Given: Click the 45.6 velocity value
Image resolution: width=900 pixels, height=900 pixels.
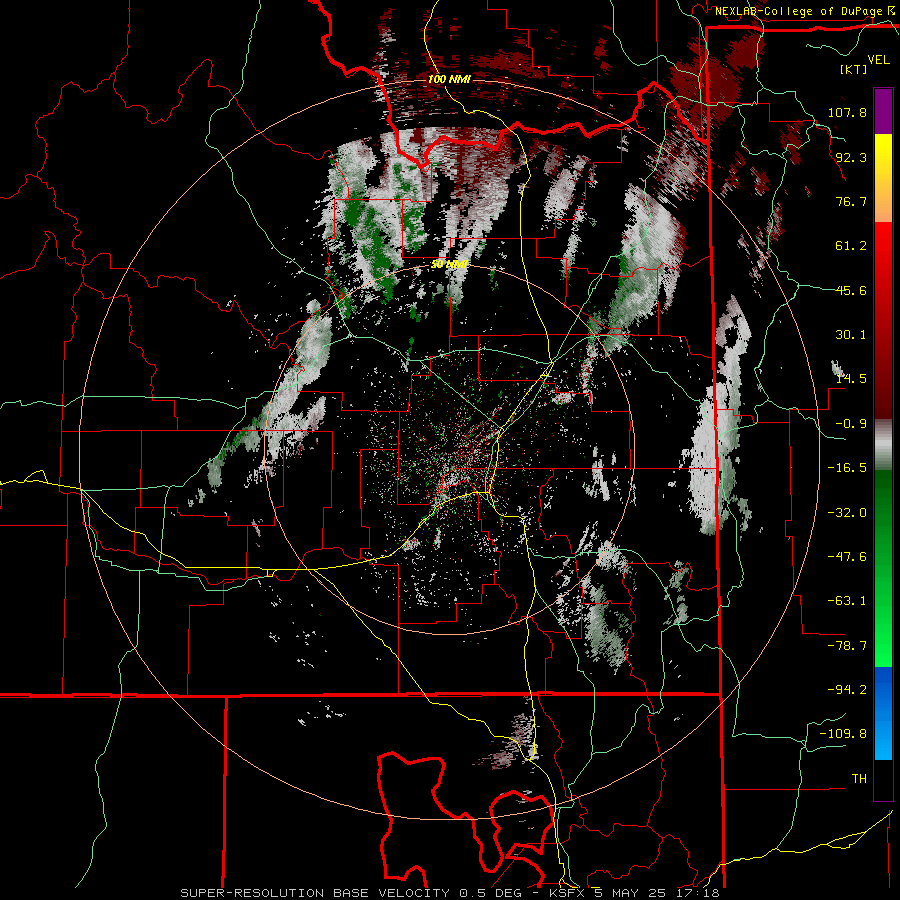Looking at the screenshot, I should tap(851, 290).
